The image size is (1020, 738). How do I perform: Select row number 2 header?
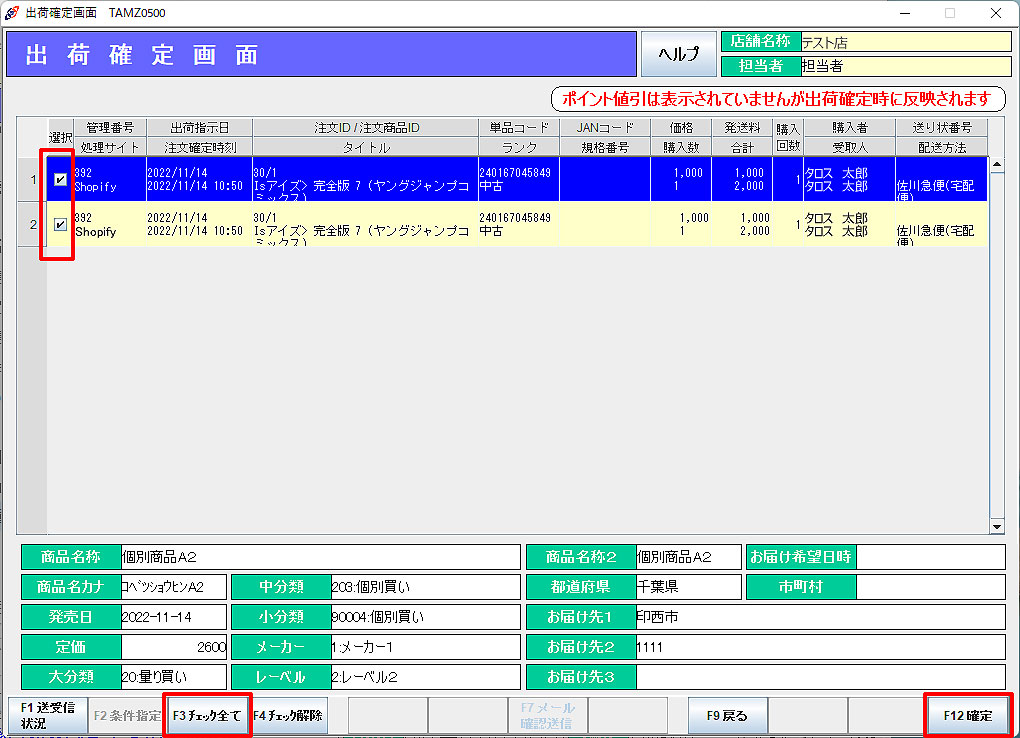pyautogui.click(x=32, y=225)
